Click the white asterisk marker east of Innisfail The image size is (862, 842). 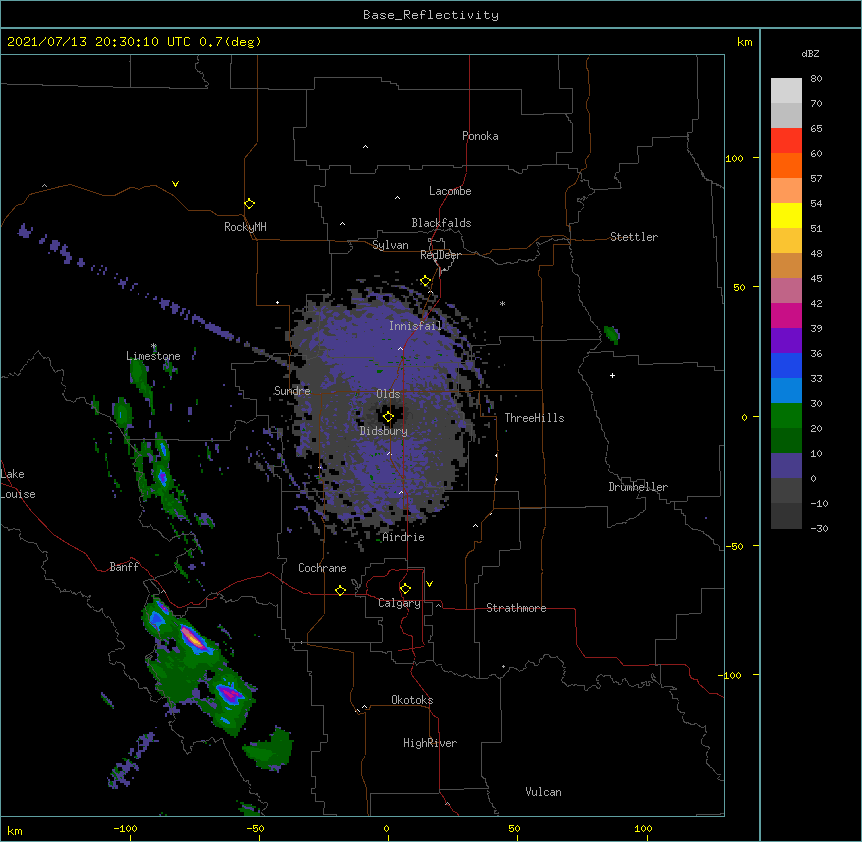[x=502, y=303]
